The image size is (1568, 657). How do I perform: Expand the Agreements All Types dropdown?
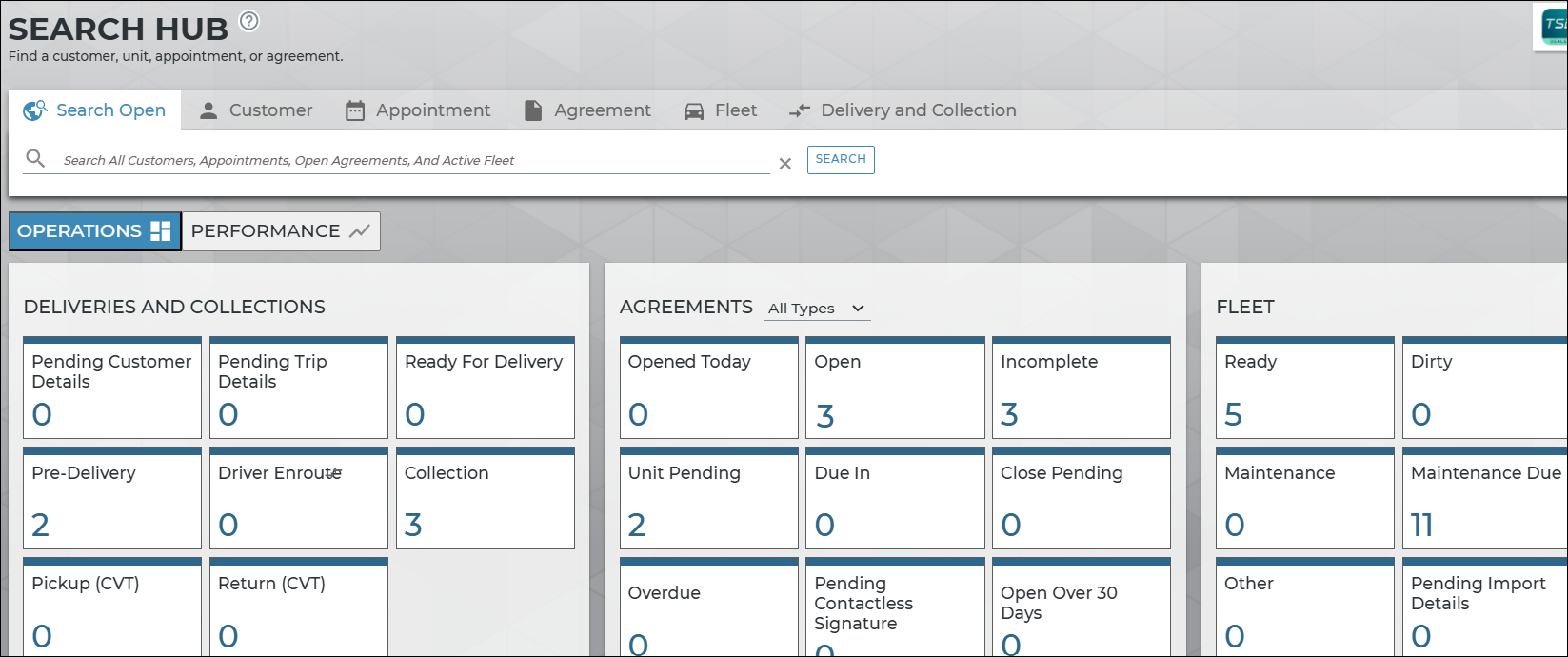tap(818, 309)
